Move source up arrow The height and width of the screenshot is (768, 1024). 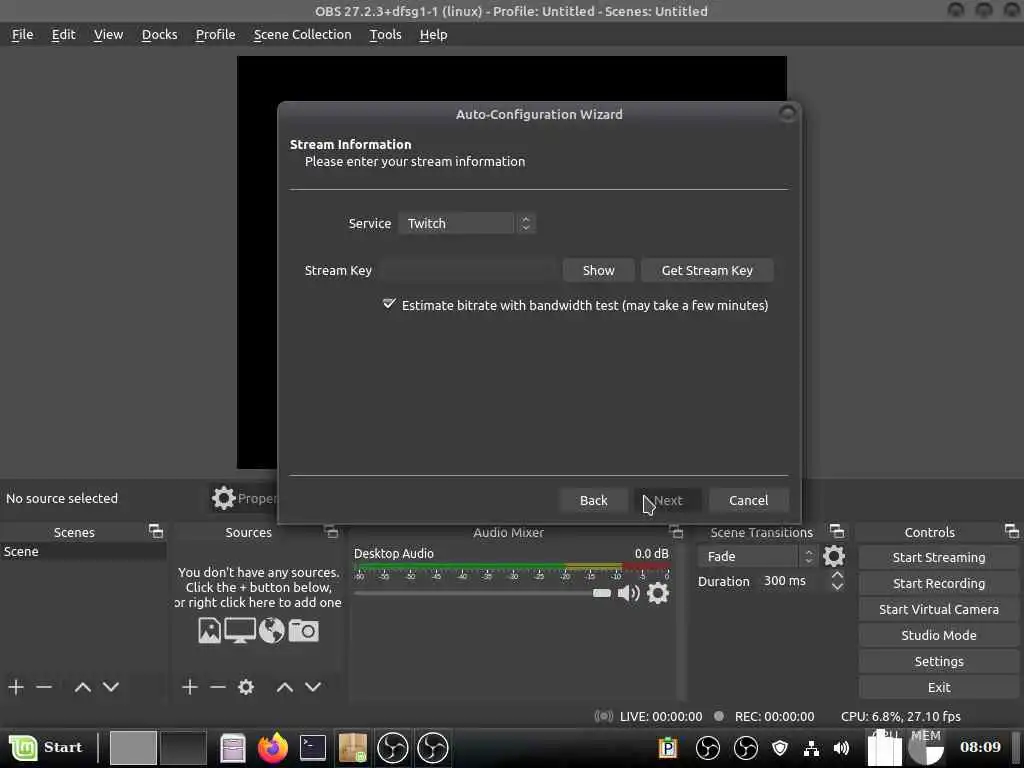[285, 686]
